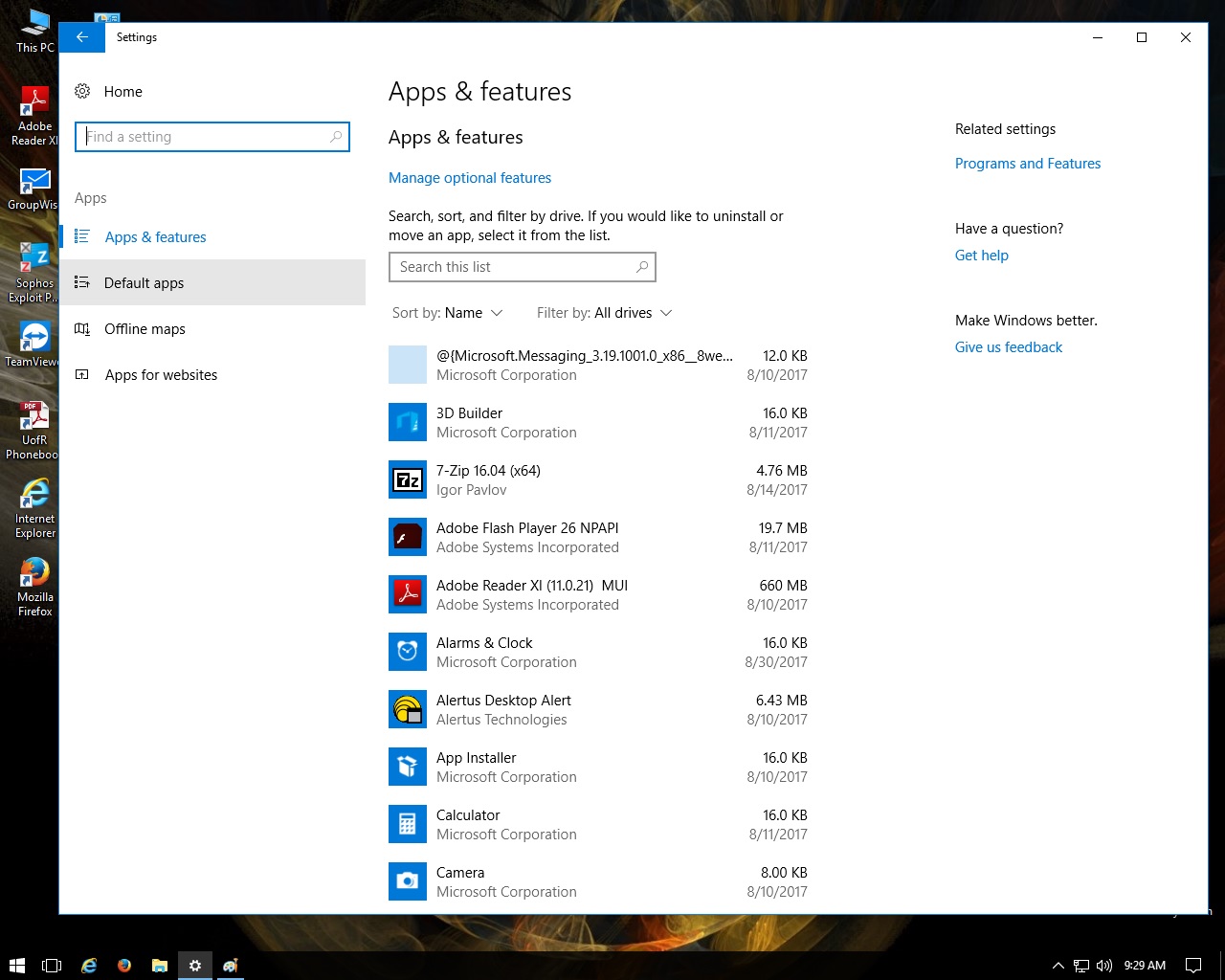Select the @{Microsoft.Messaging entry name

pyautogui.click(x=585, y=356)
